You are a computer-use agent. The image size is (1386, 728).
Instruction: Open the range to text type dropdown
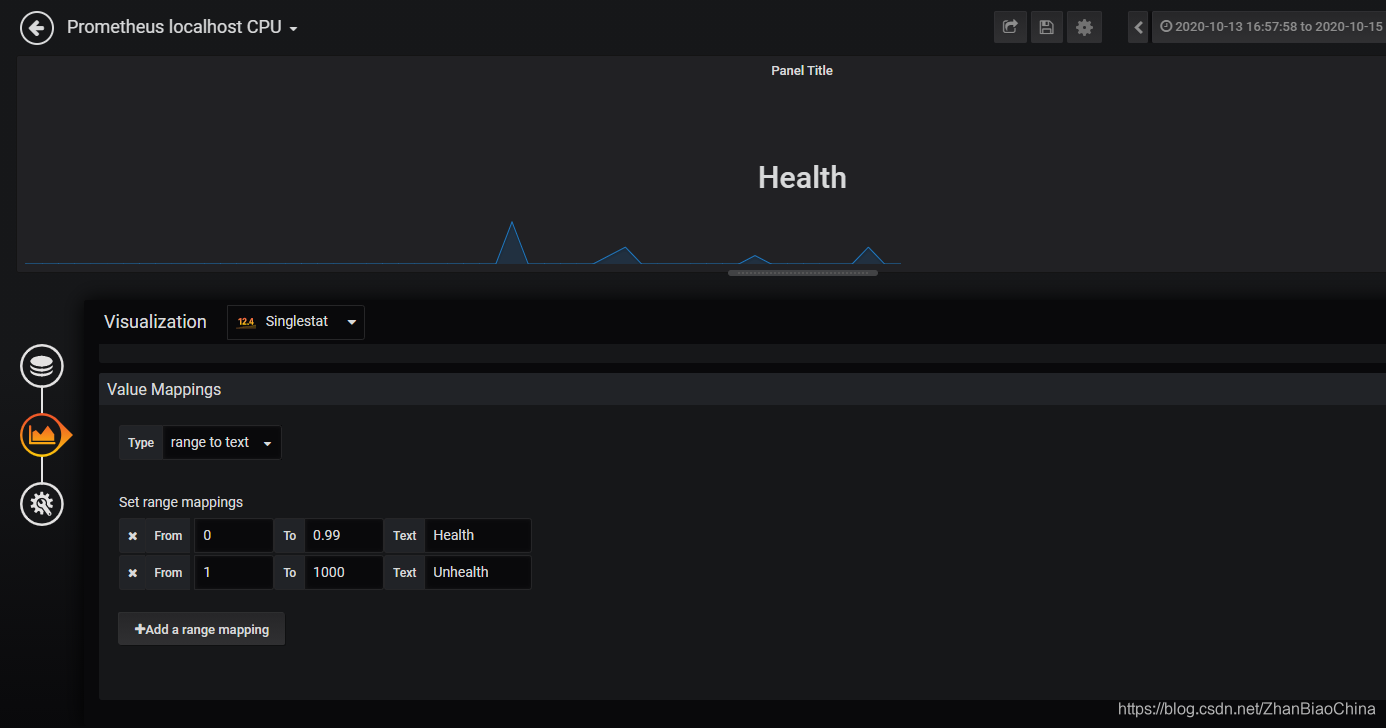(x=222, y=442)
